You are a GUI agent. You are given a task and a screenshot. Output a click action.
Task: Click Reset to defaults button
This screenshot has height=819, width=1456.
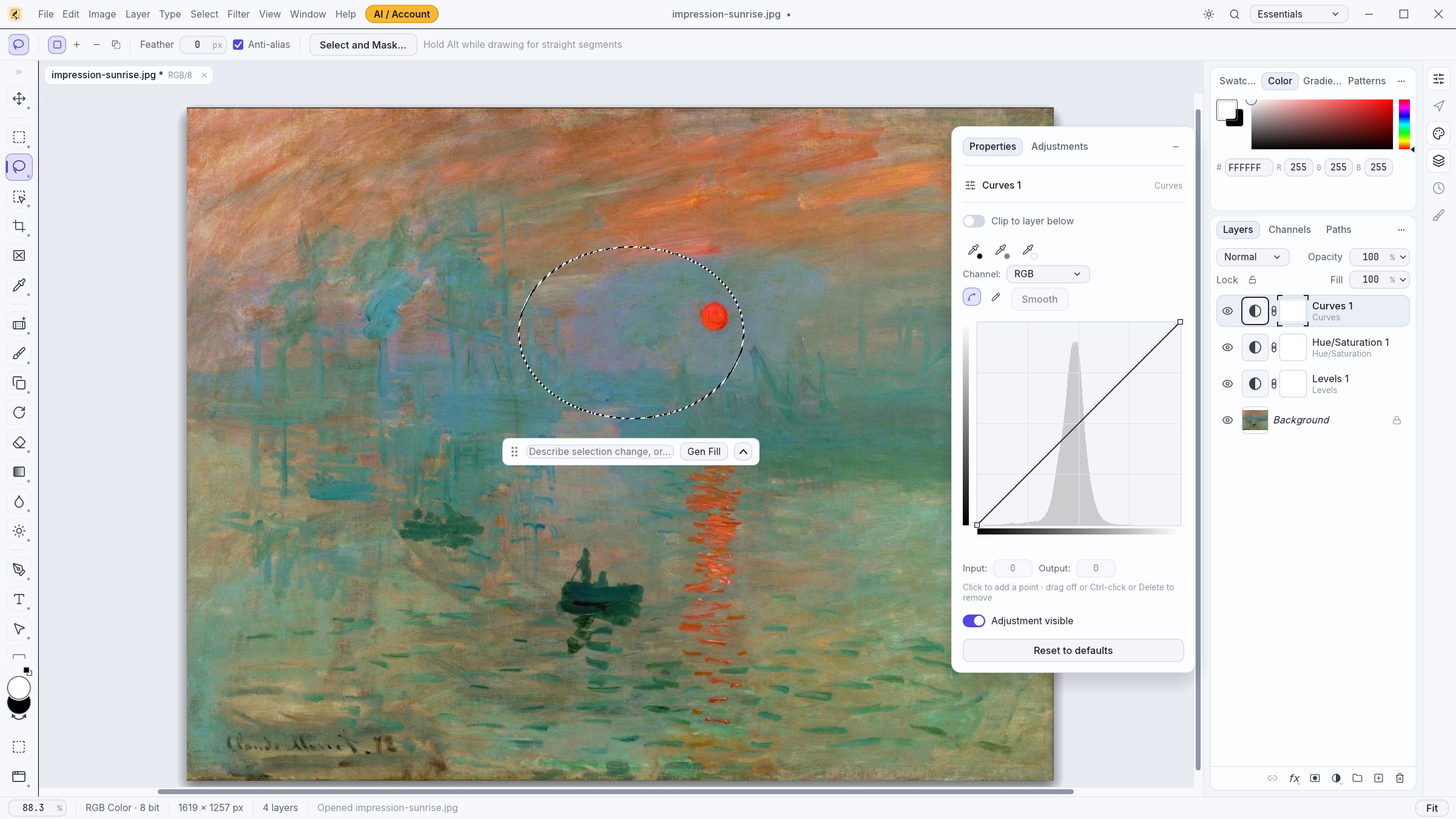(x=1073, y=650)
